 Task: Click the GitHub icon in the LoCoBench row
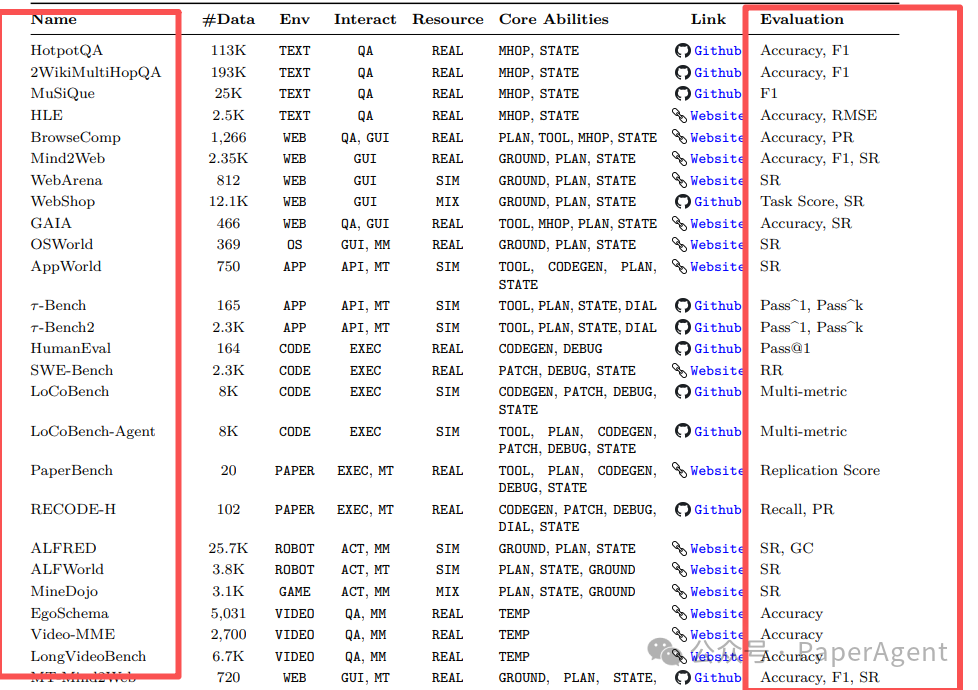[x=683, y=392]
